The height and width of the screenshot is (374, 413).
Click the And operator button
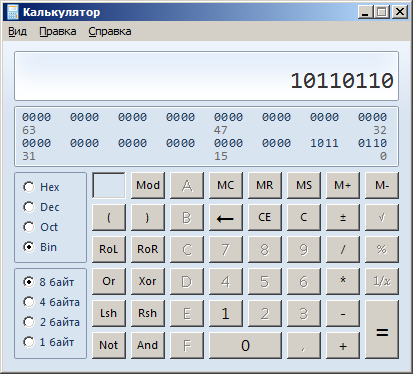pos(148,346)
